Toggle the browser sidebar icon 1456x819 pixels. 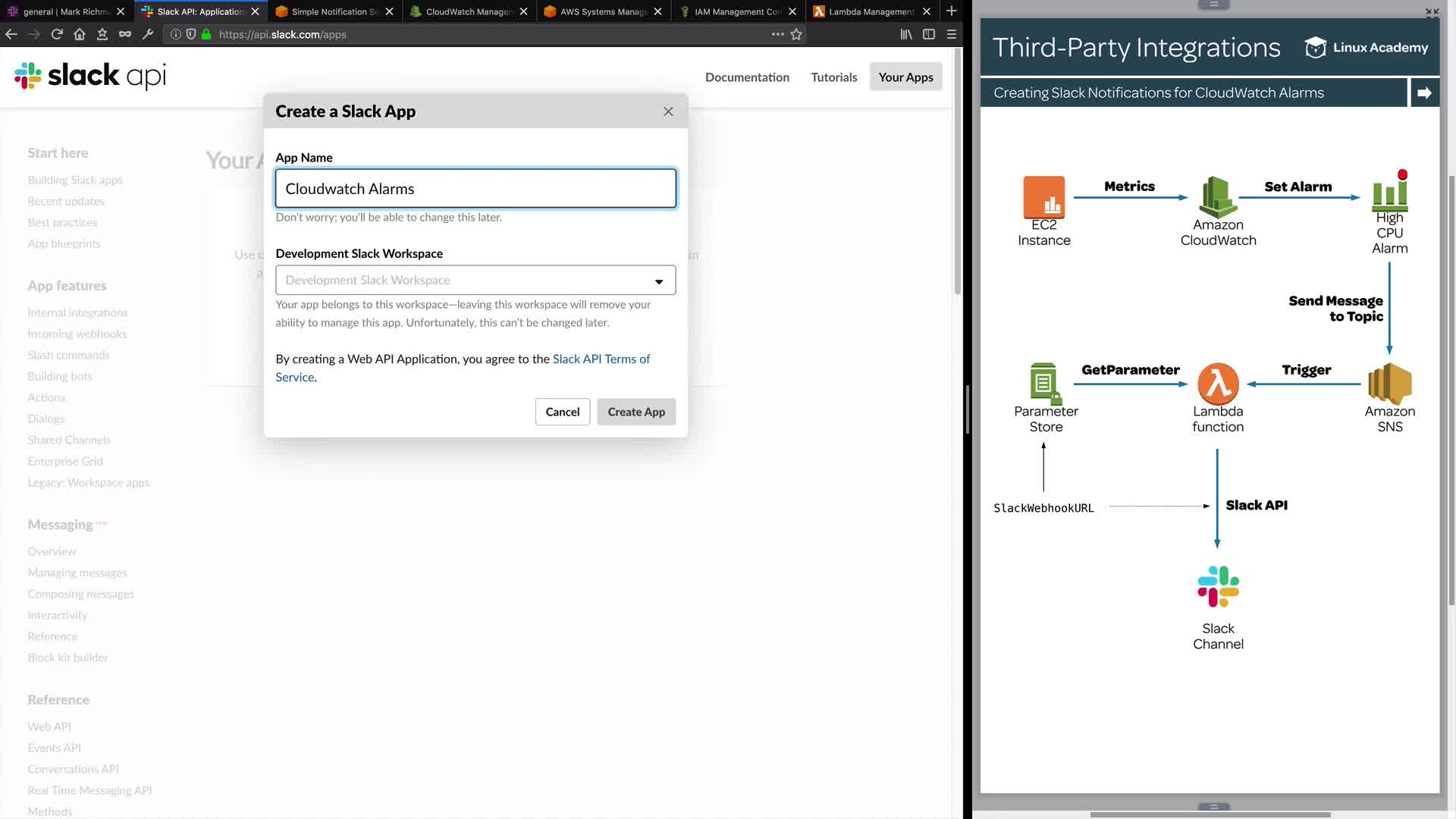click(929, 34)
